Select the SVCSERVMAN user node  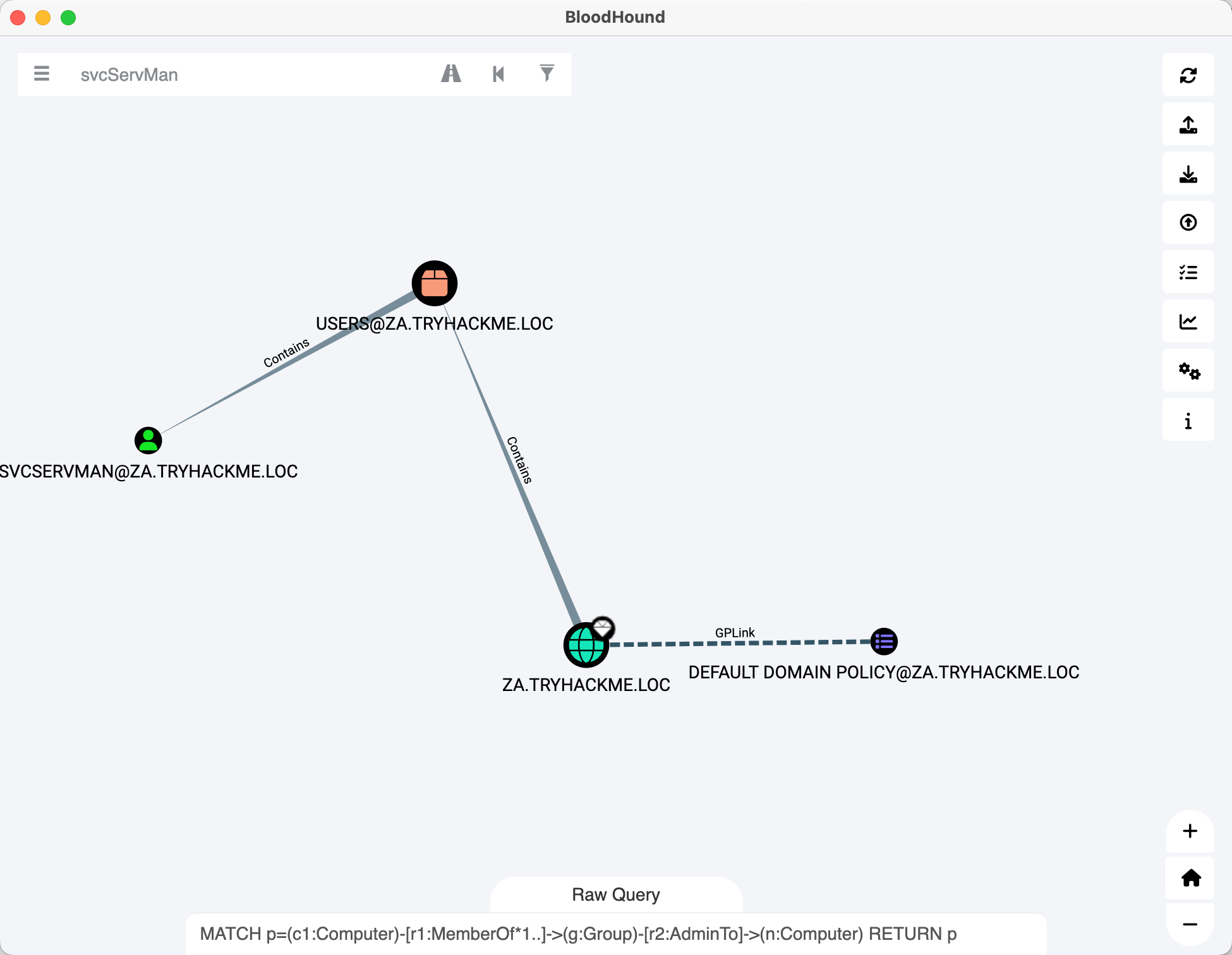[x=148, y=440]
